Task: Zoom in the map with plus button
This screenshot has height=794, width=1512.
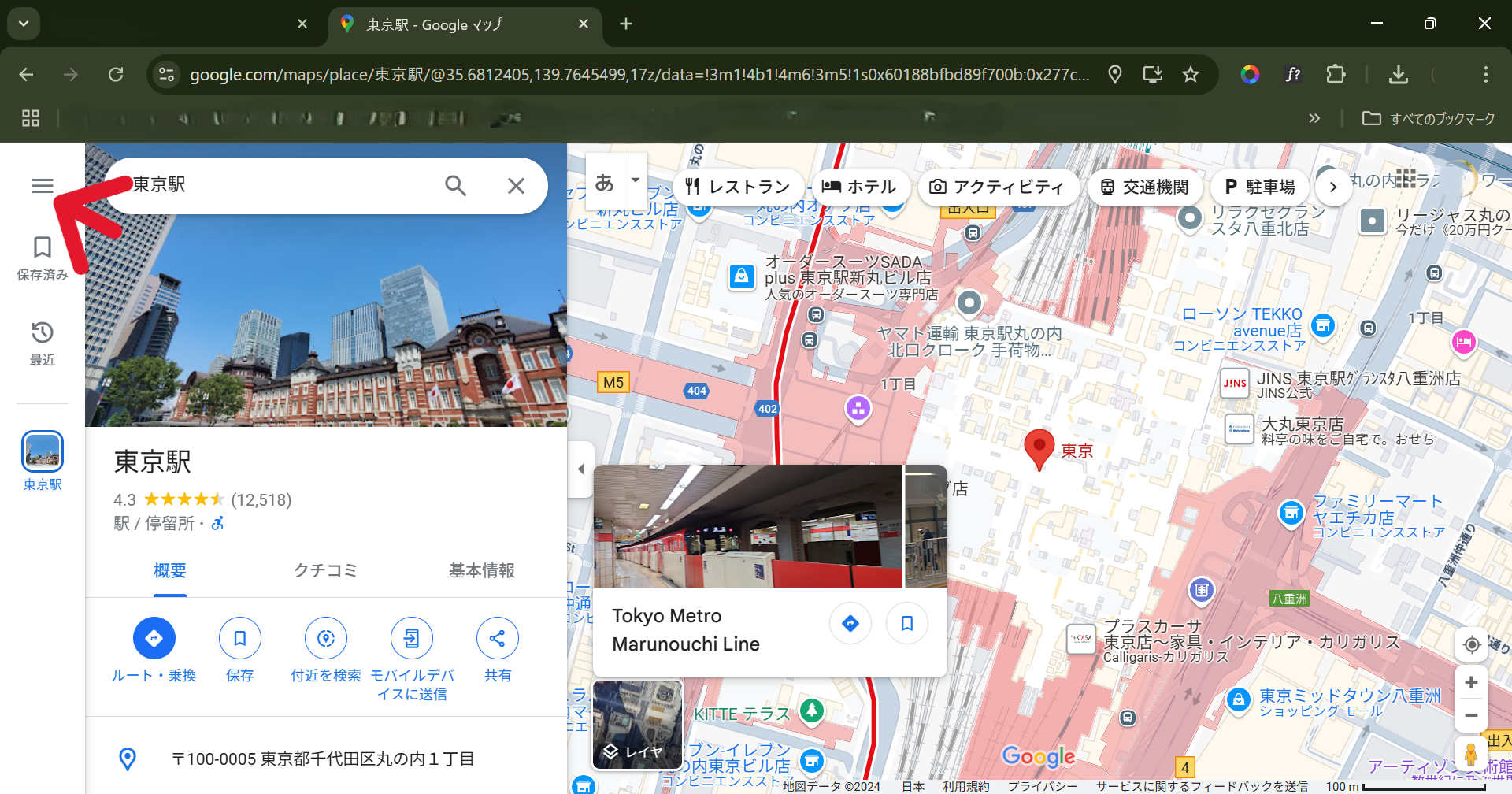Action: pos(1471,682)
